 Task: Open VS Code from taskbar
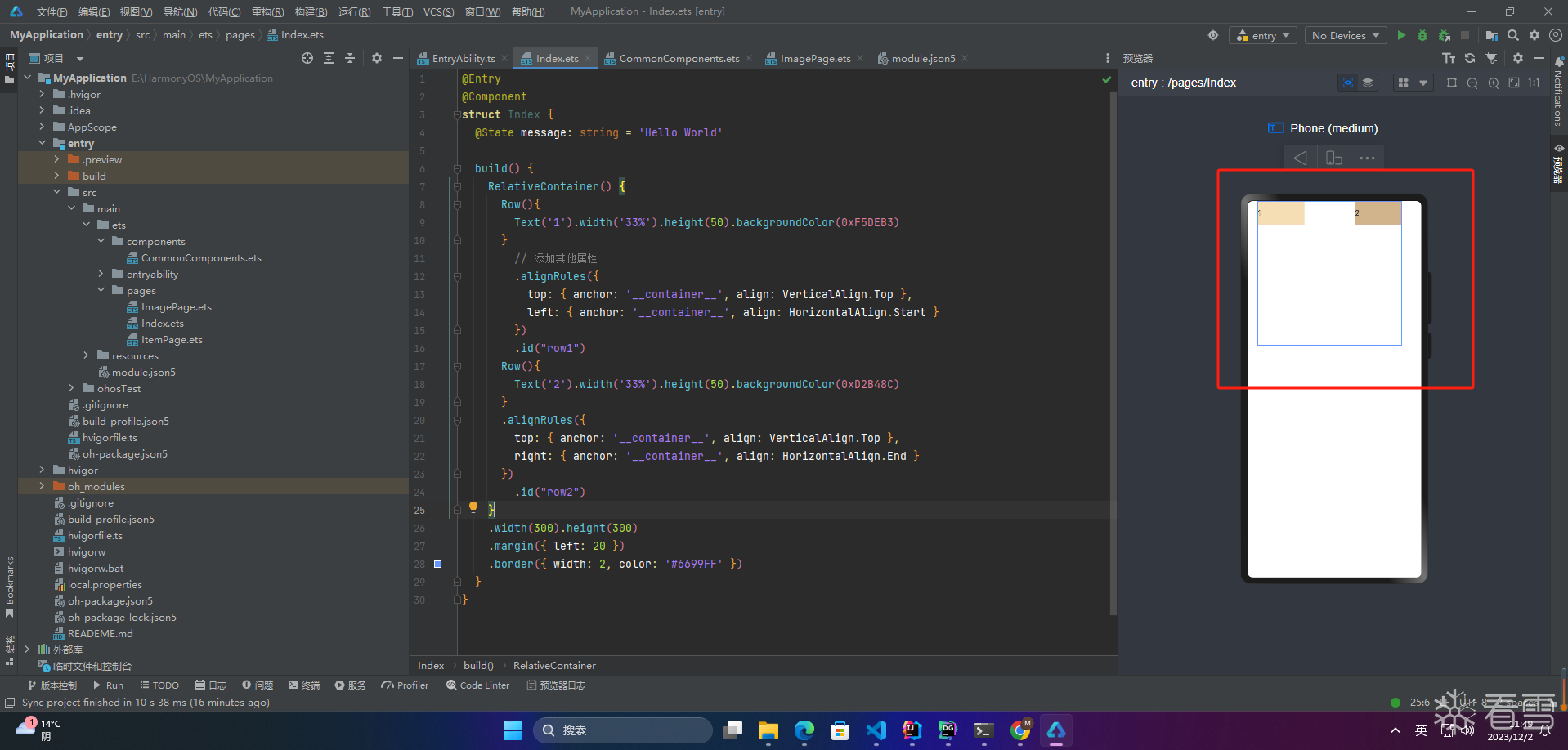pyautogui.click(x=876, y=730)
